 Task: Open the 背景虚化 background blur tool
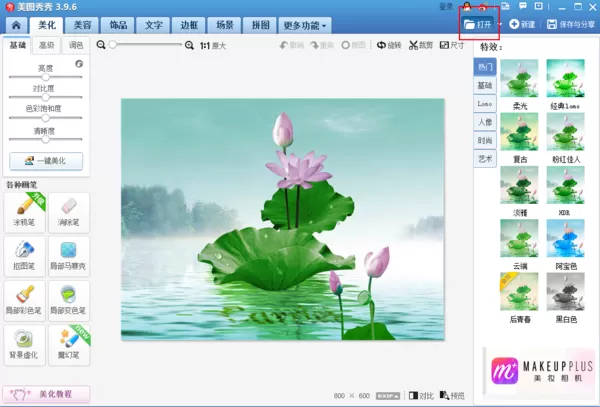click(x=24, y=345)
